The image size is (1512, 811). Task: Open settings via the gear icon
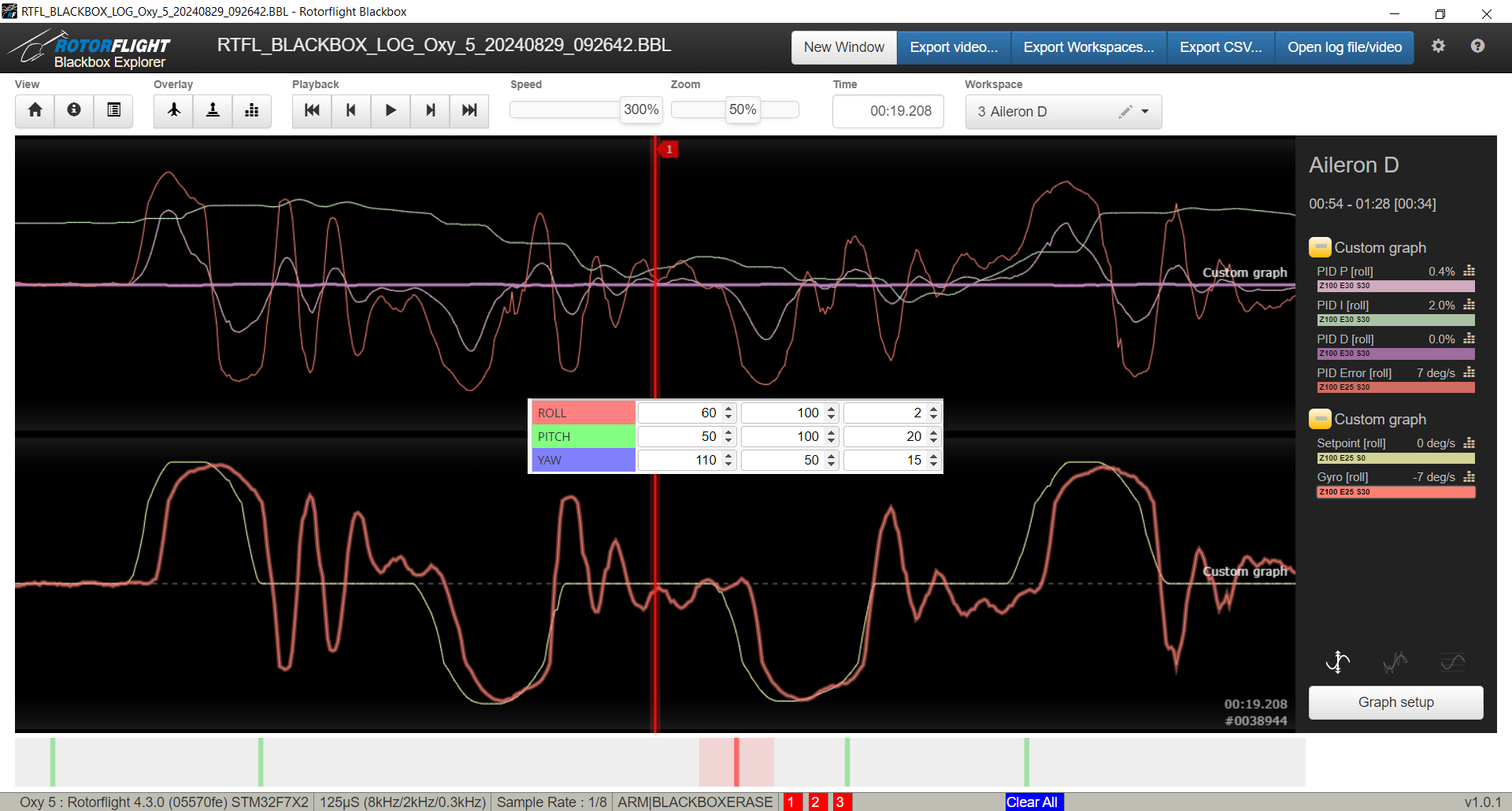1438,46
